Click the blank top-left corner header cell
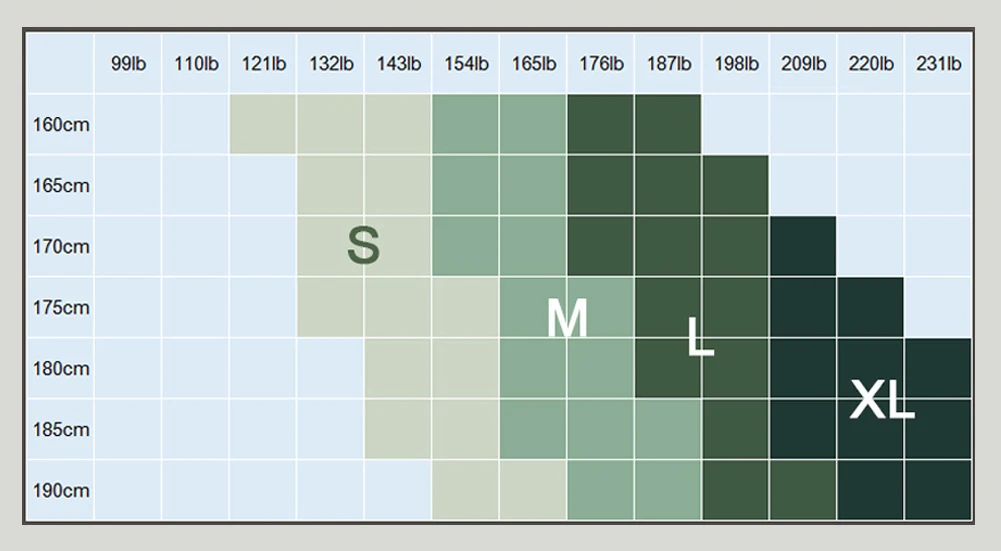1001x551 pixels. point(60,64)
